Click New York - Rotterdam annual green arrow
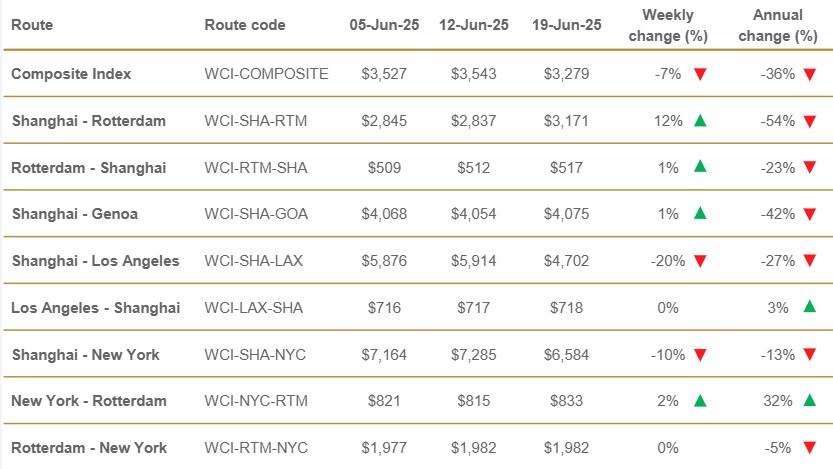This screenshot has width=833, height=469. coord(809,400)
